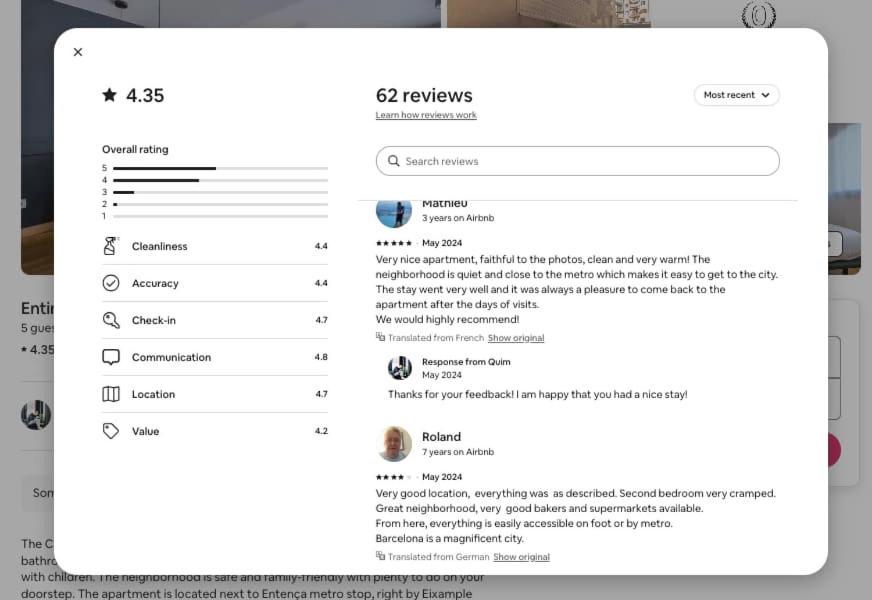Show original French text of Mathieu's review

[516, 338]
